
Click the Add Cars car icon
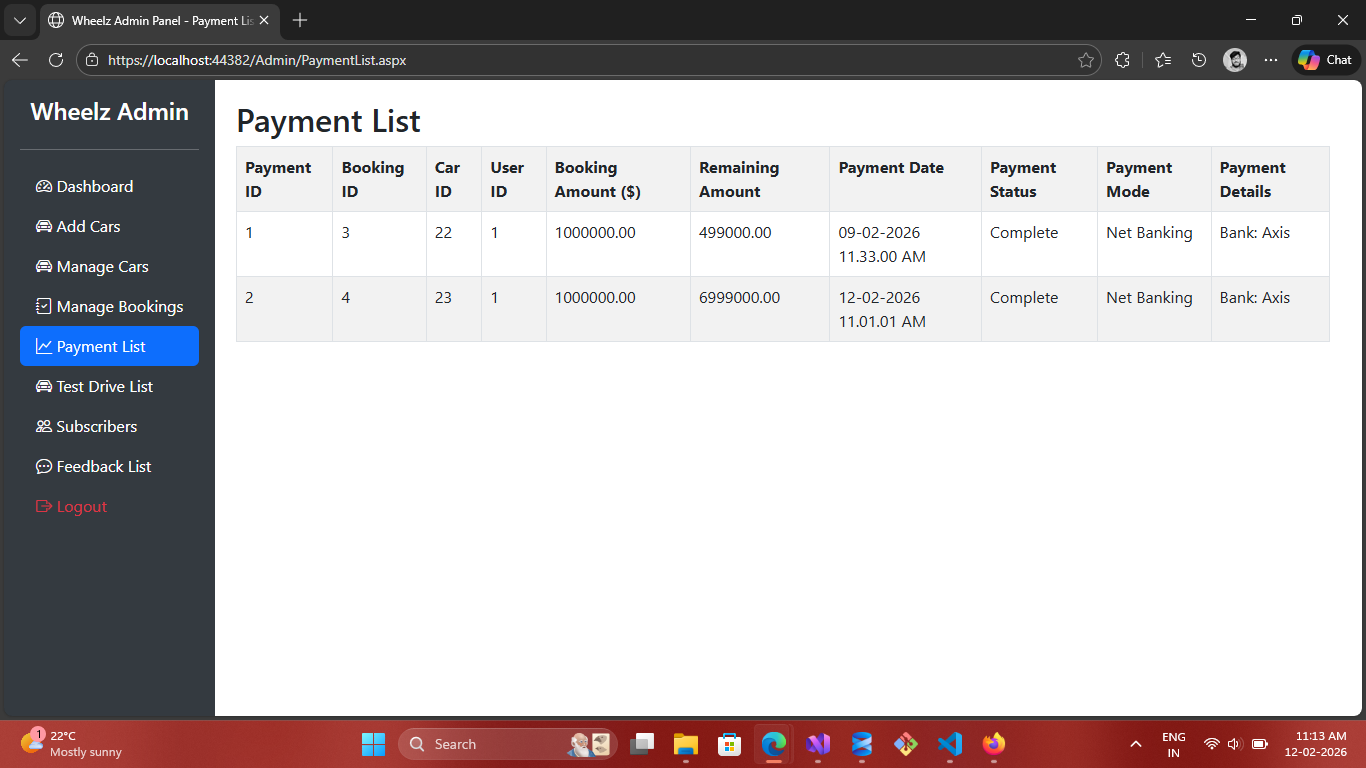pos(44,227)
